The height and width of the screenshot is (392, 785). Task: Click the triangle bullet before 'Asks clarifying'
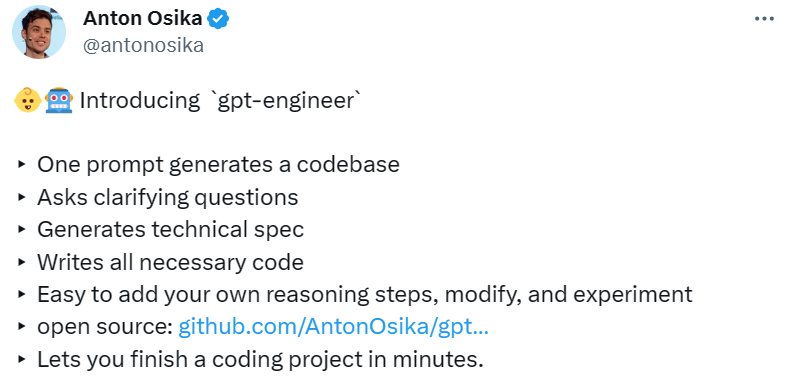coord(22,197)
